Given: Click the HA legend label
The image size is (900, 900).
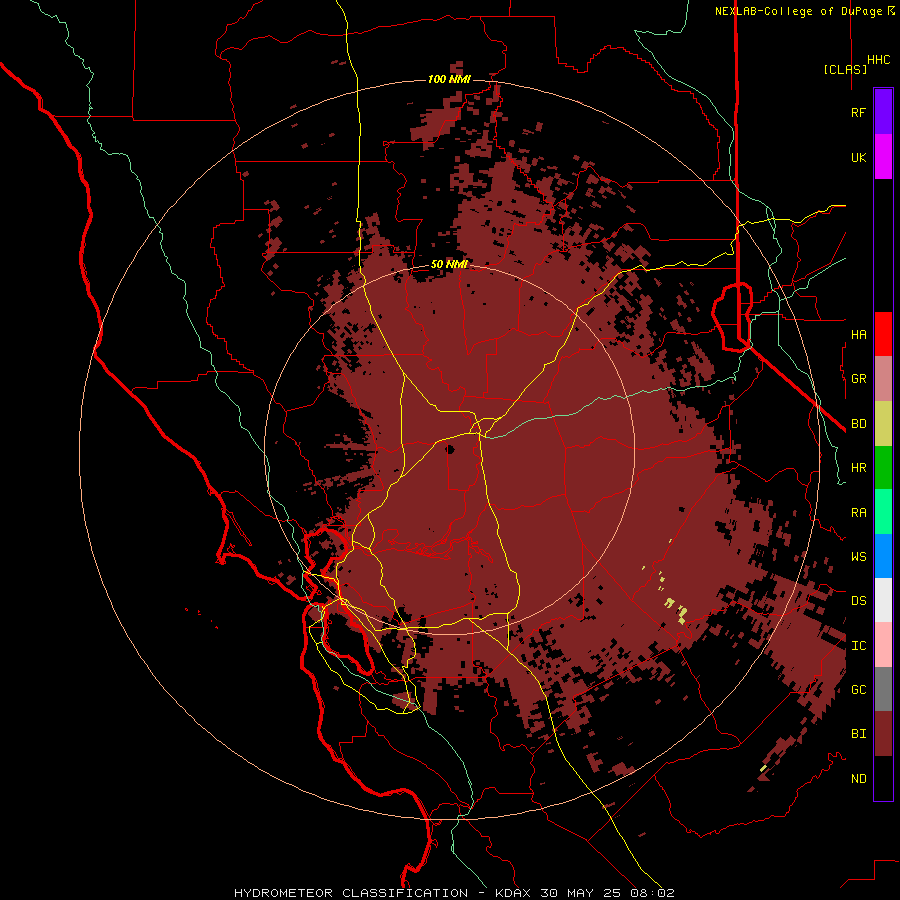Looking at the screenshot, I should click(x=858, y=335).
